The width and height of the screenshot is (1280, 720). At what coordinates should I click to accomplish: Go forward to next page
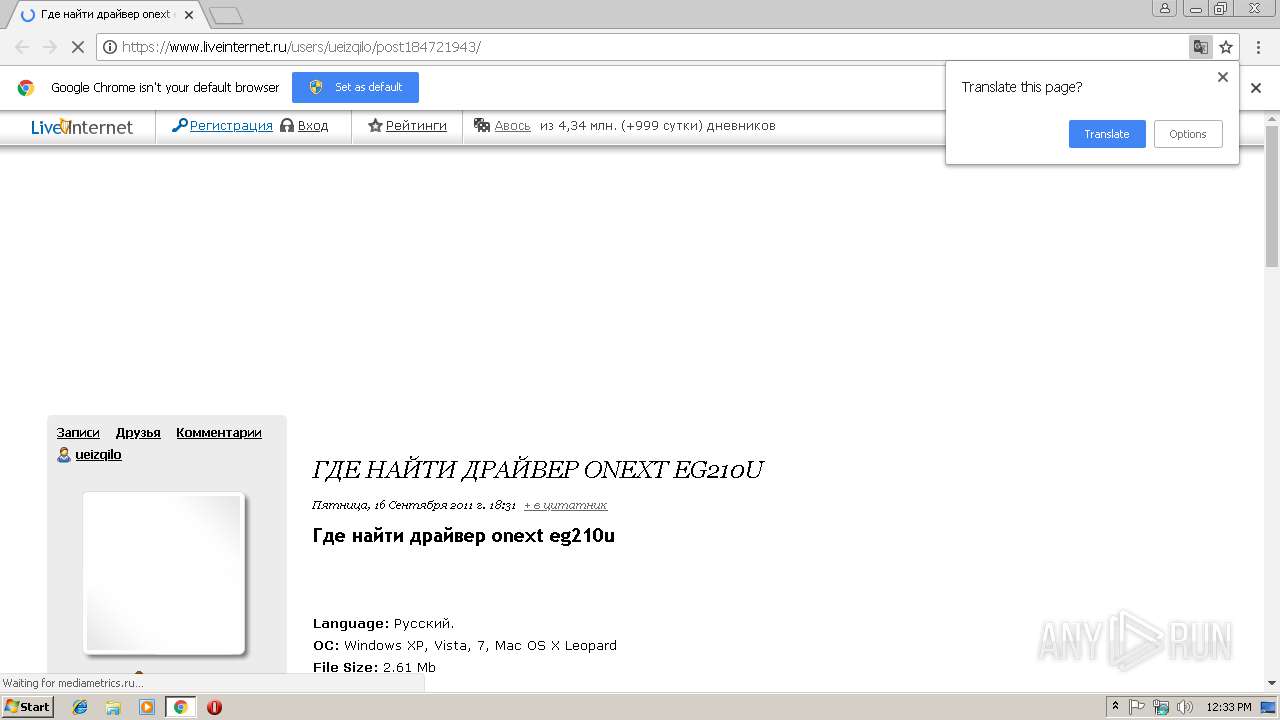tap(50, 47)
